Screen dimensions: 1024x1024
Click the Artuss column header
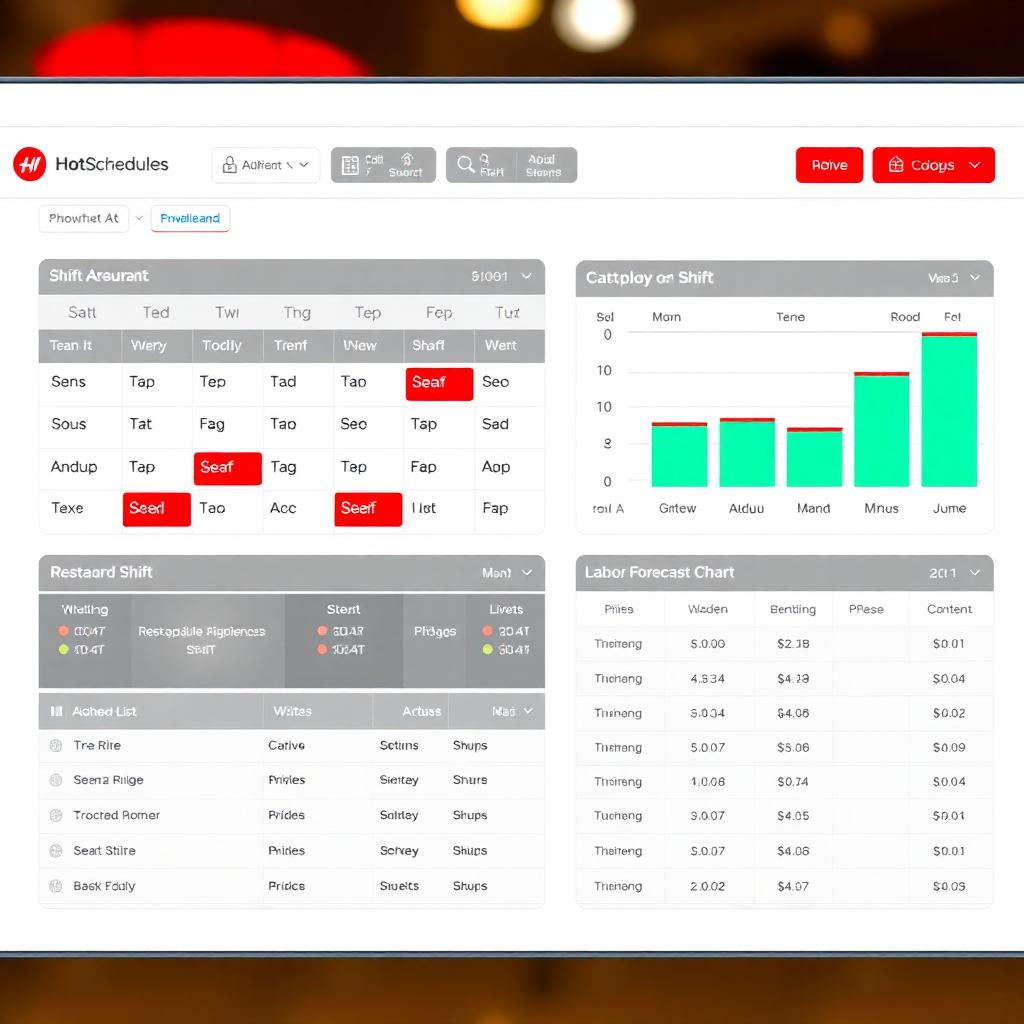(x=421, y=711)
